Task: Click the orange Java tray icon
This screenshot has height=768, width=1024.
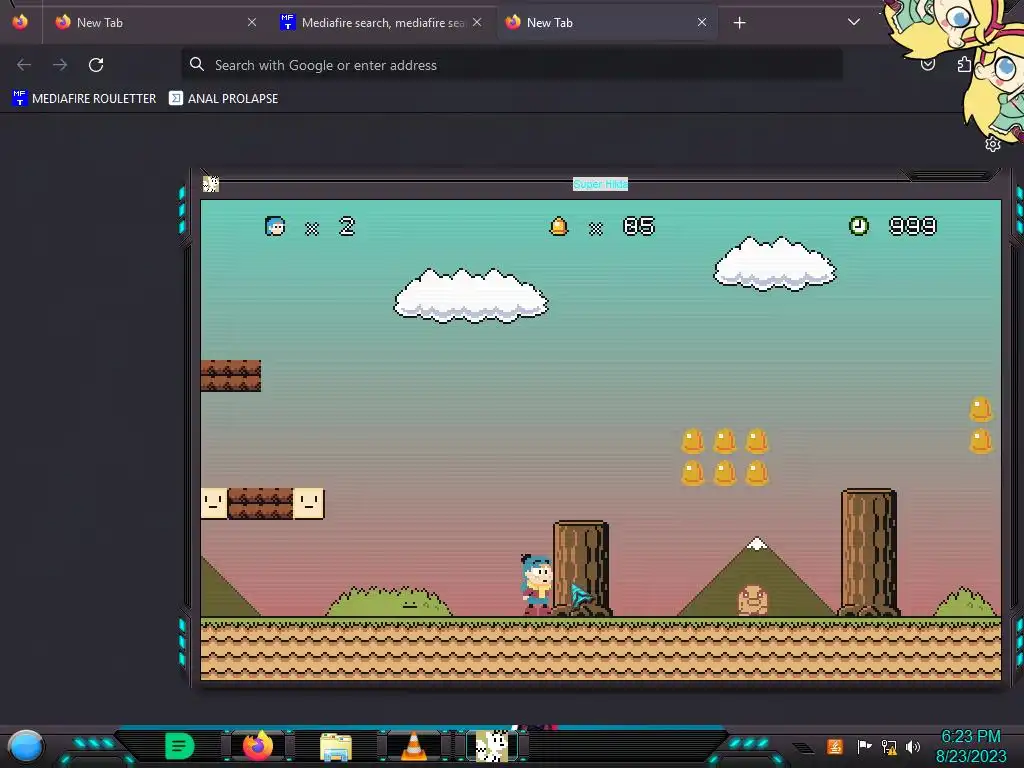Action: (x=835, y=746)
